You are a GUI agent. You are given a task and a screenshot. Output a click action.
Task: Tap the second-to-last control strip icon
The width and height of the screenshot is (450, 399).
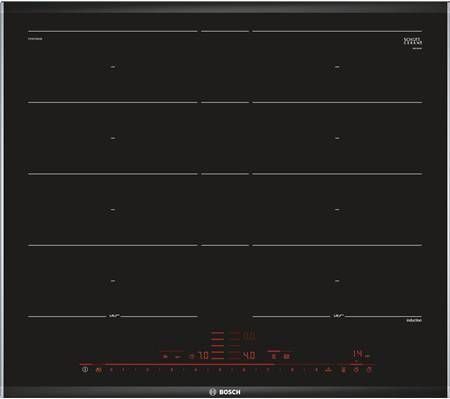356,370
